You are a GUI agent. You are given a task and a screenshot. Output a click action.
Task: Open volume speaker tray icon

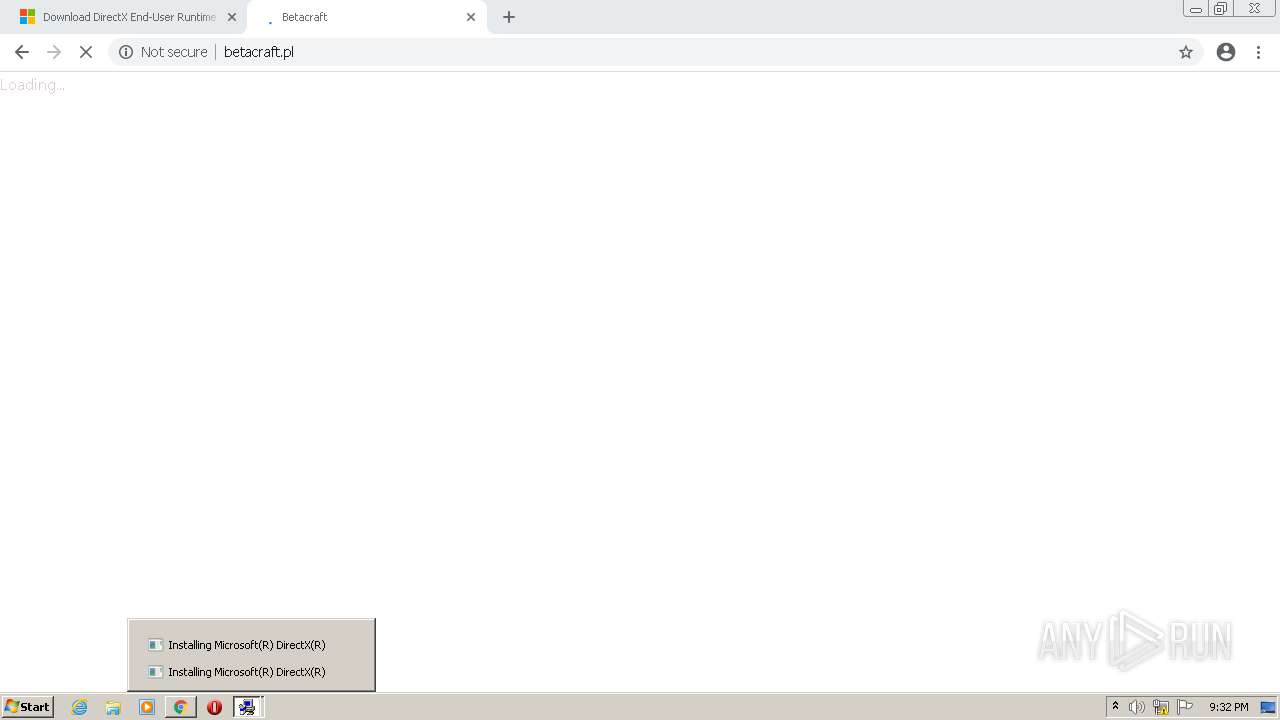pyautogui.click(x=1136, y=707)
